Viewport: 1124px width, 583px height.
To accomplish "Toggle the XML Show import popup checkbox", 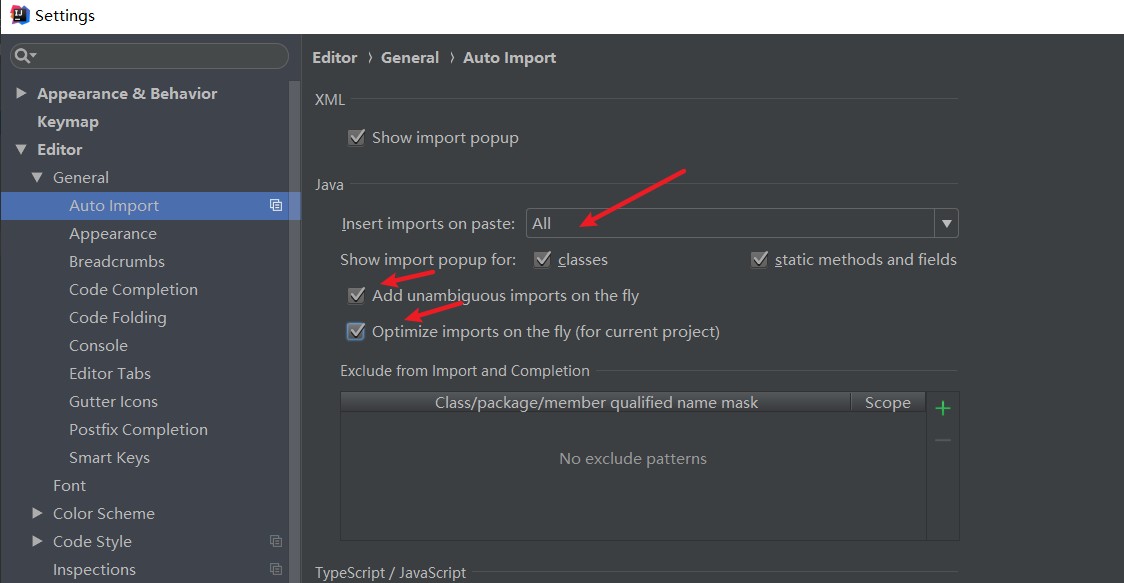I will pos(356,138).
